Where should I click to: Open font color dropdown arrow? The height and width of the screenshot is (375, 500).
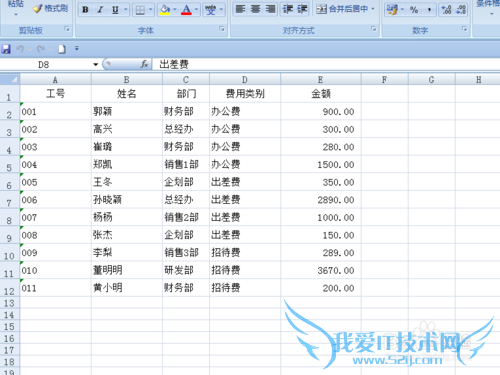197,10
